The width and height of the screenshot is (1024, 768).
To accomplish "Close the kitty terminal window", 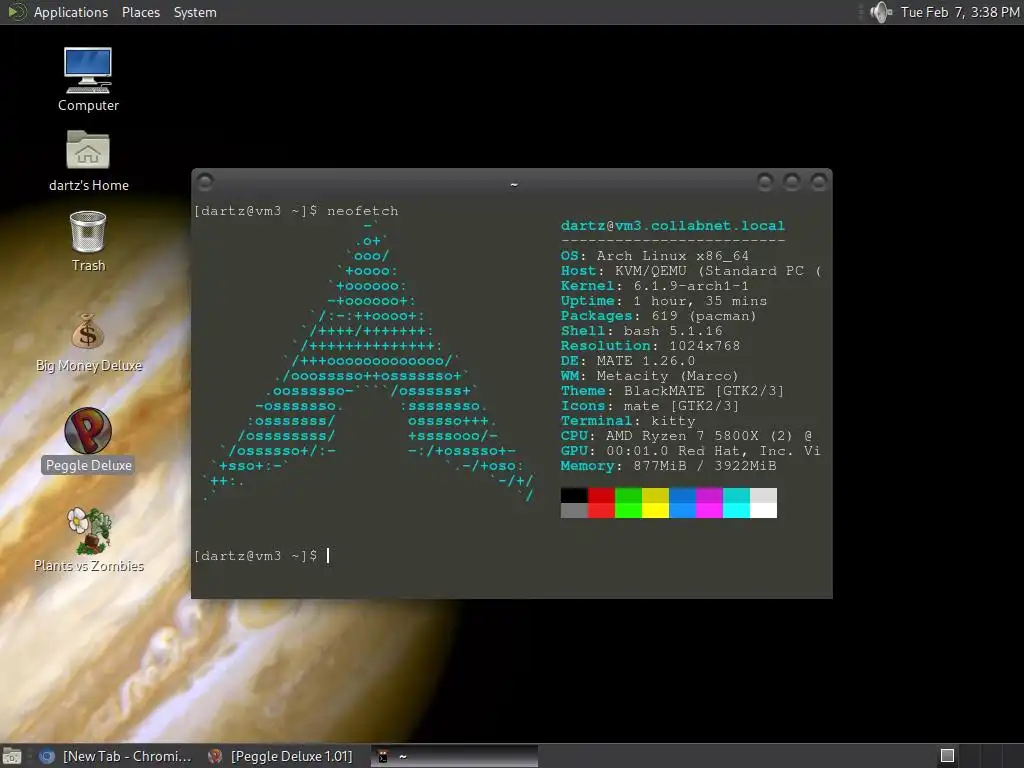I will [818, 182].
